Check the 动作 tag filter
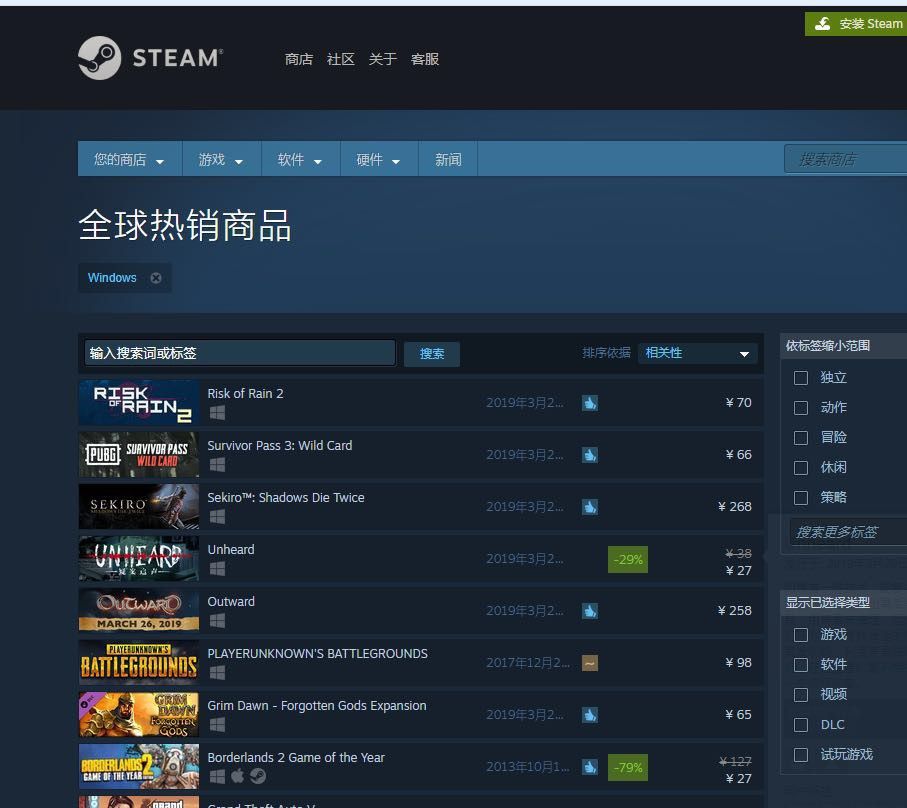This screenshot has height=808, width=907. pos(801,408)
